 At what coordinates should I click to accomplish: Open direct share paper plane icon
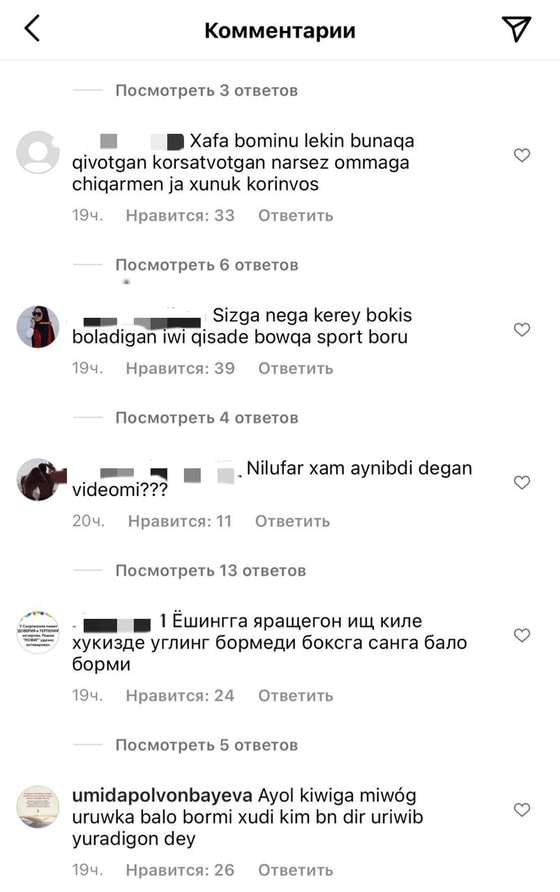pyautogui.click(x=516, y=28)
